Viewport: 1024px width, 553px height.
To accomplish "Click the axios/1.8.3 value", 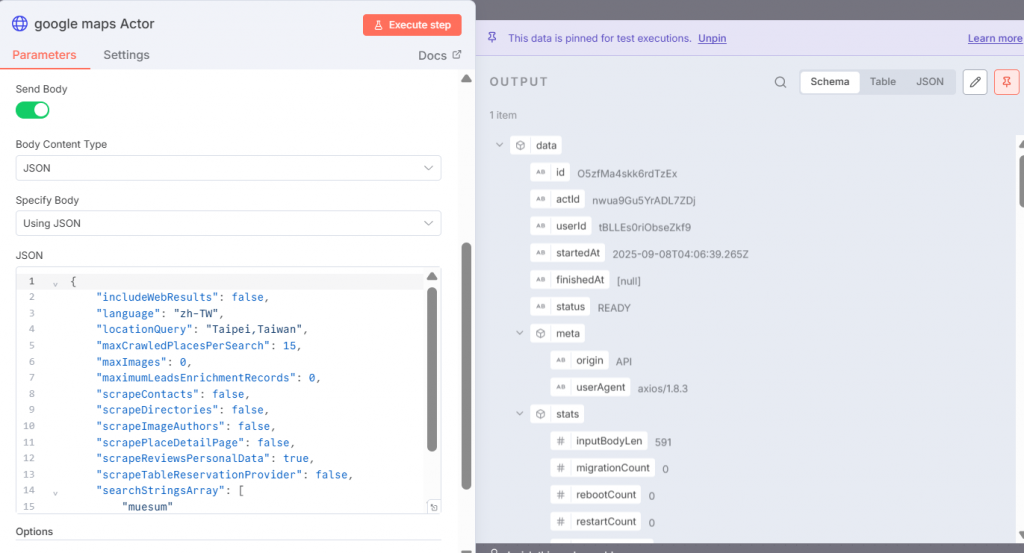I will [662, 388].
